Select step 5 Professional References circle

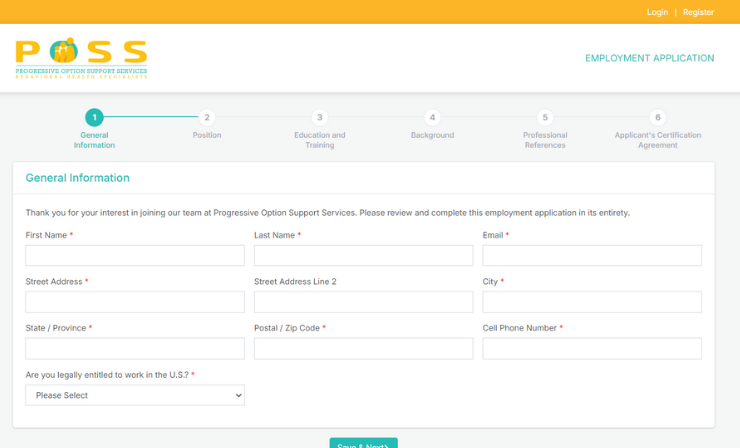point(544,117)
